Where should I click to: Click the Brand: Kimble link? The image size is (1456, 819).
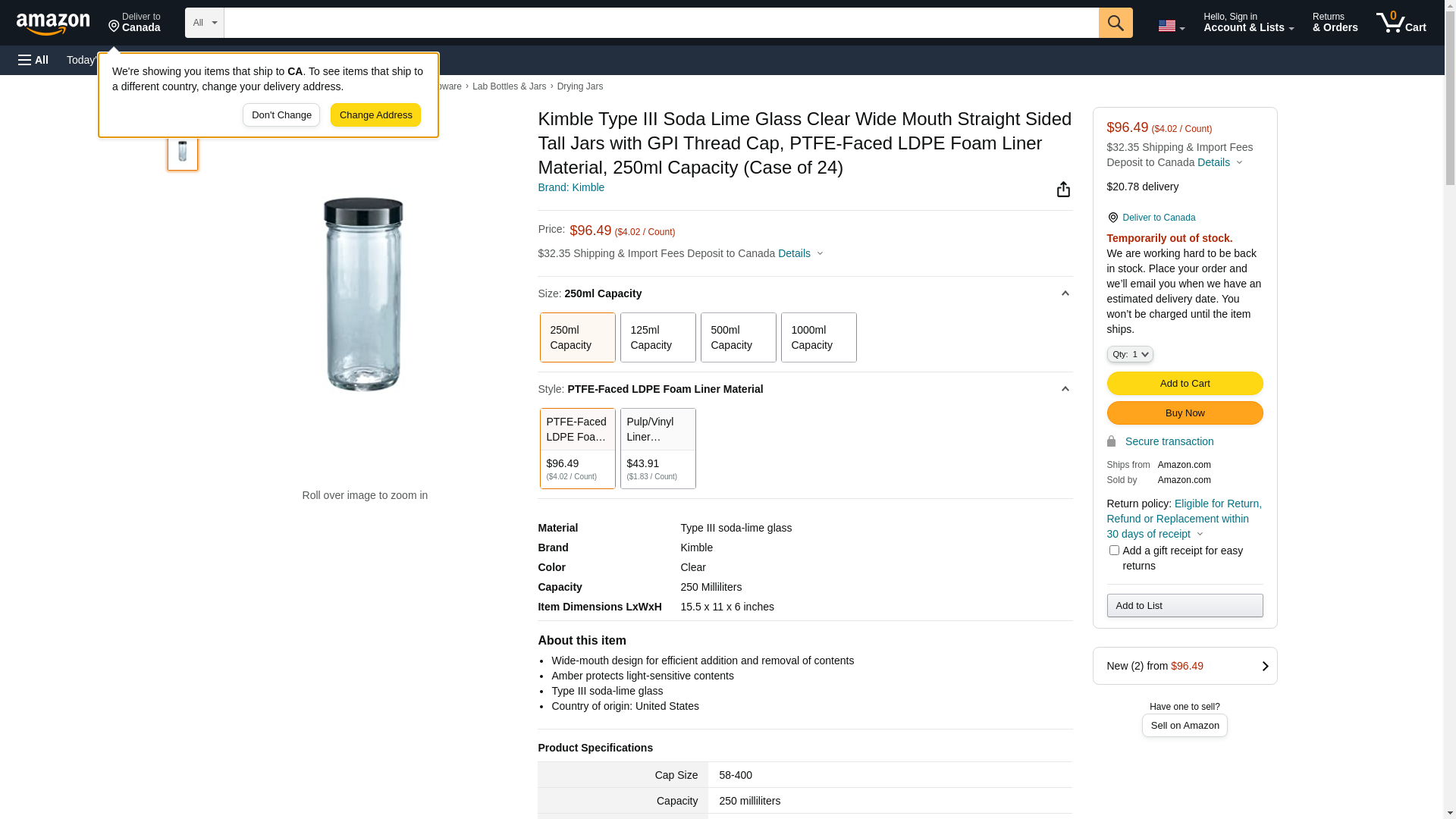[571, 187]
